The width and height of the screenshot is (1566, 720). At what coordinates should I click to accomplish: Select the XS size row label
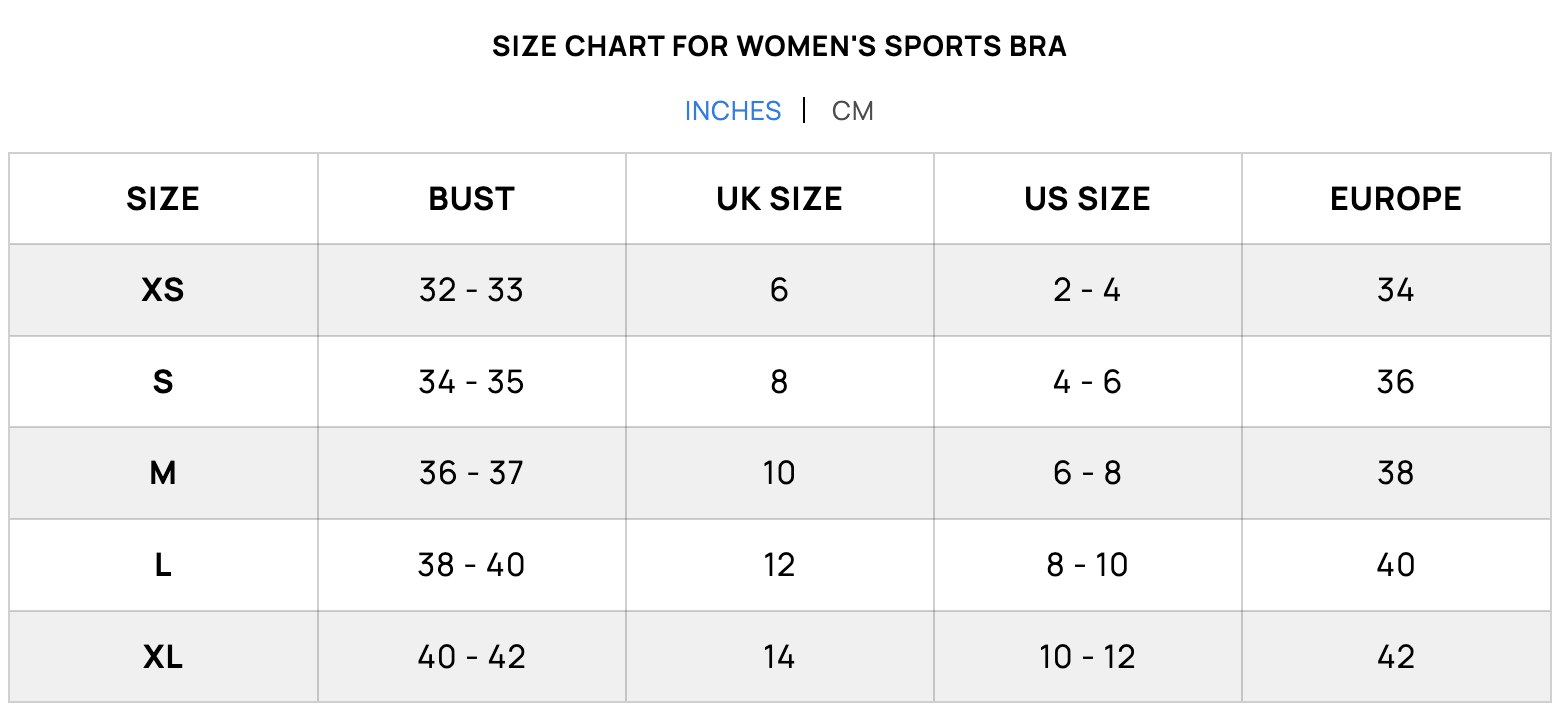tap(163, 290)
